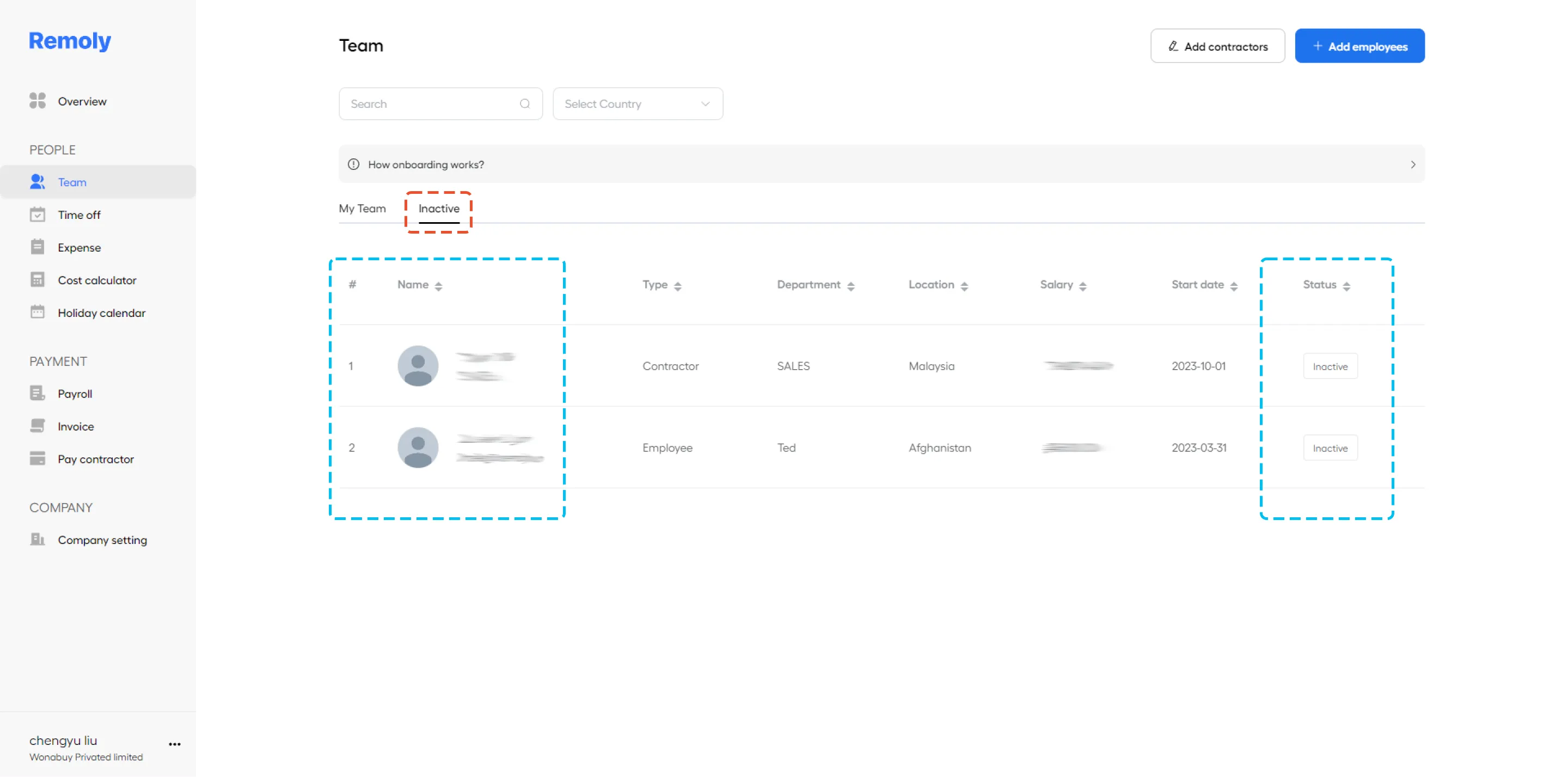Image resolution: width=1568 pixels, height=777 pixels.
Task: Click the Wonabuy Privated limited company text
Action: click(86, 757)
